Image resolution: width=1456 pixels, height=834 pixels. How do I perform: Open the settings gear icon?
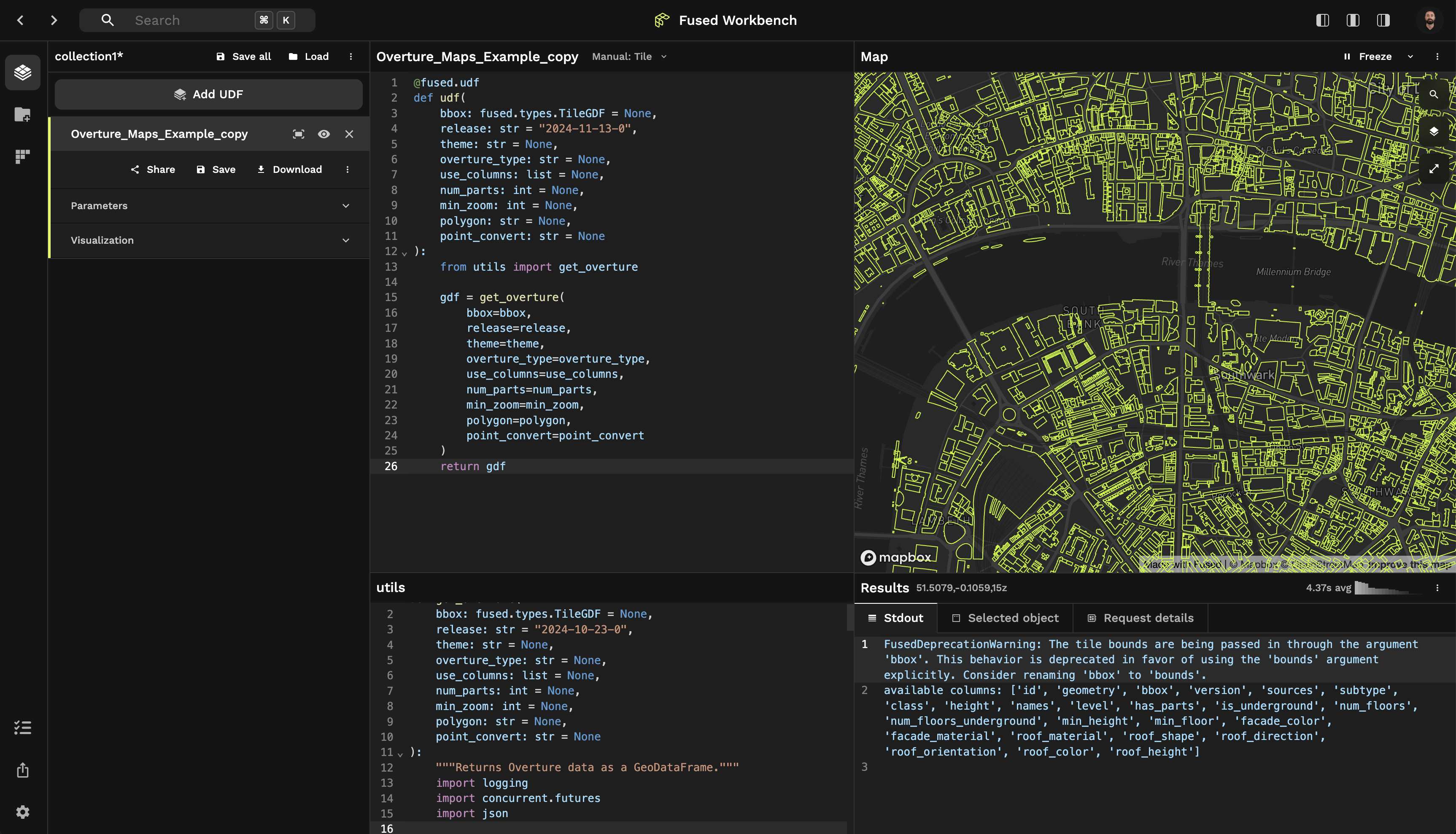tap(23, 812)
